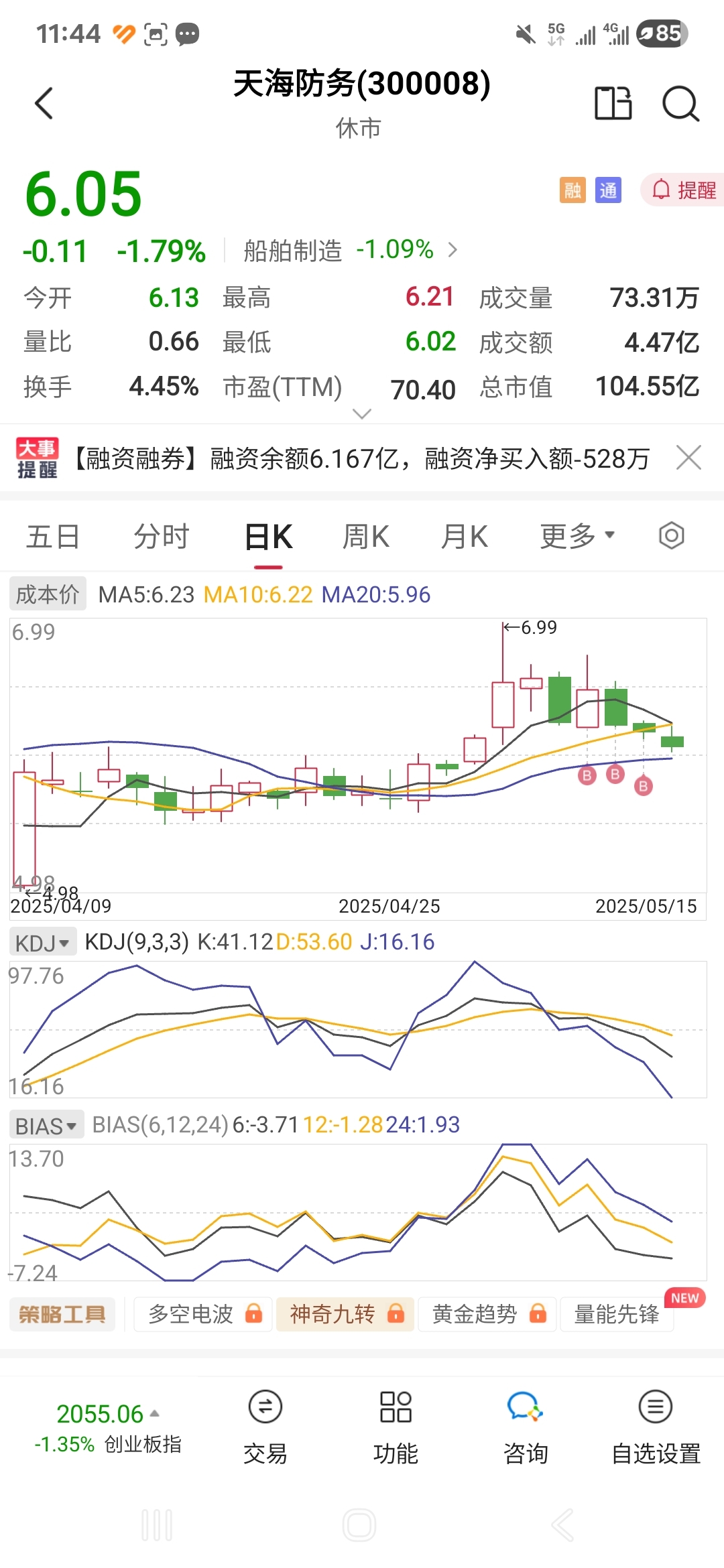Open 更多 chart period dropdown
This screenshot has width=724, height=1568.
578,536
